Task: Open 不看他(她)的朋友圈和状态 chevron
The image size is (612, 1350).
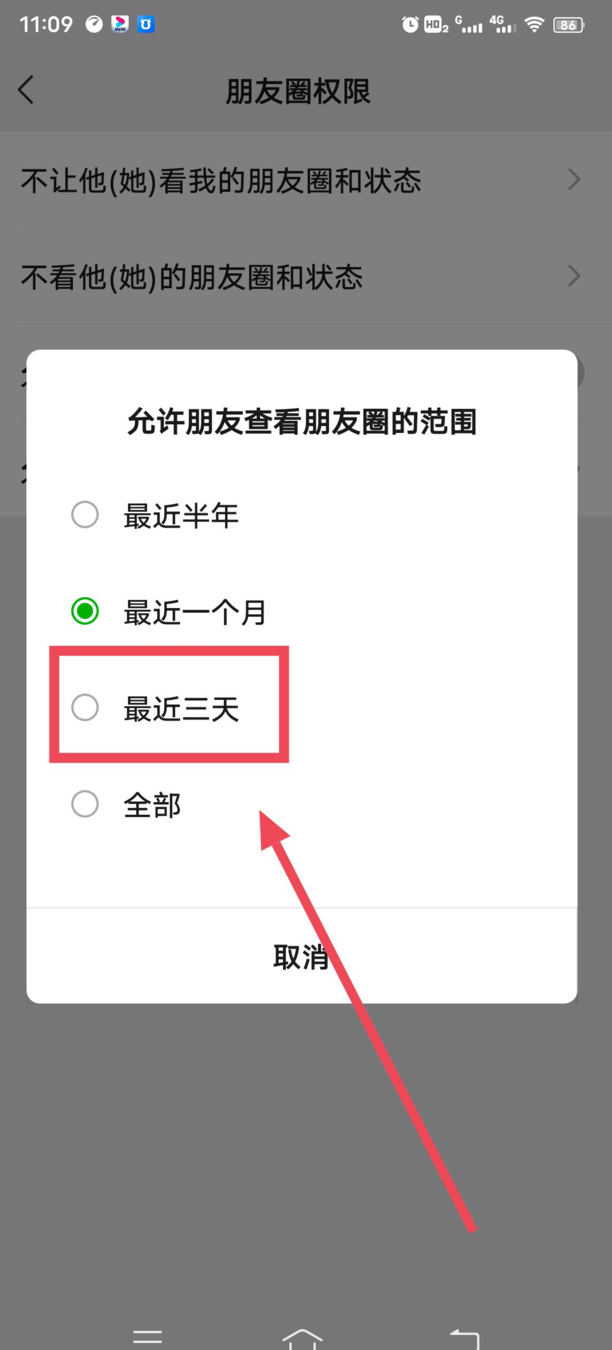Action: coord(574,276)
